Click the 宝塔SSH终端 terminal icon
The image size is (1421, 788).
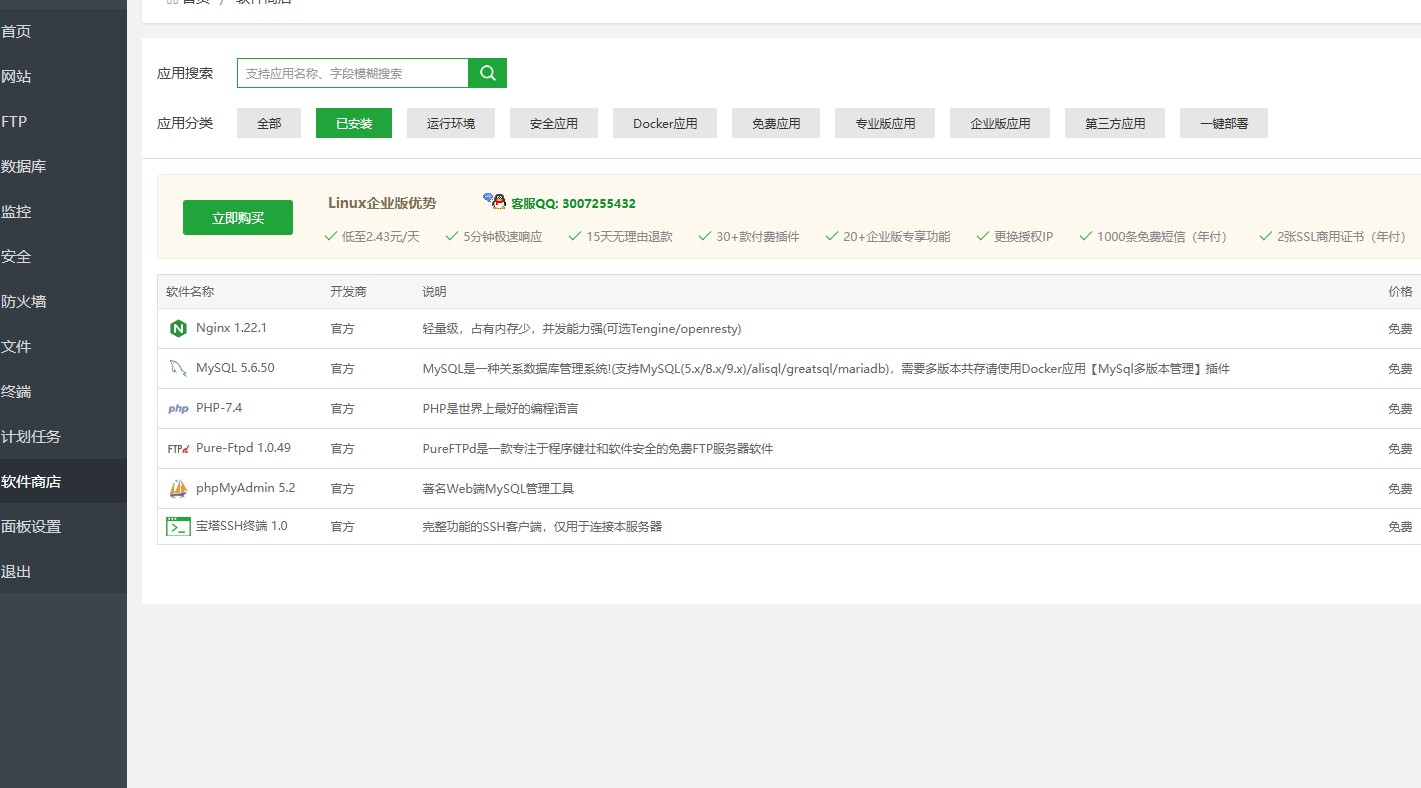pos(178,526)
